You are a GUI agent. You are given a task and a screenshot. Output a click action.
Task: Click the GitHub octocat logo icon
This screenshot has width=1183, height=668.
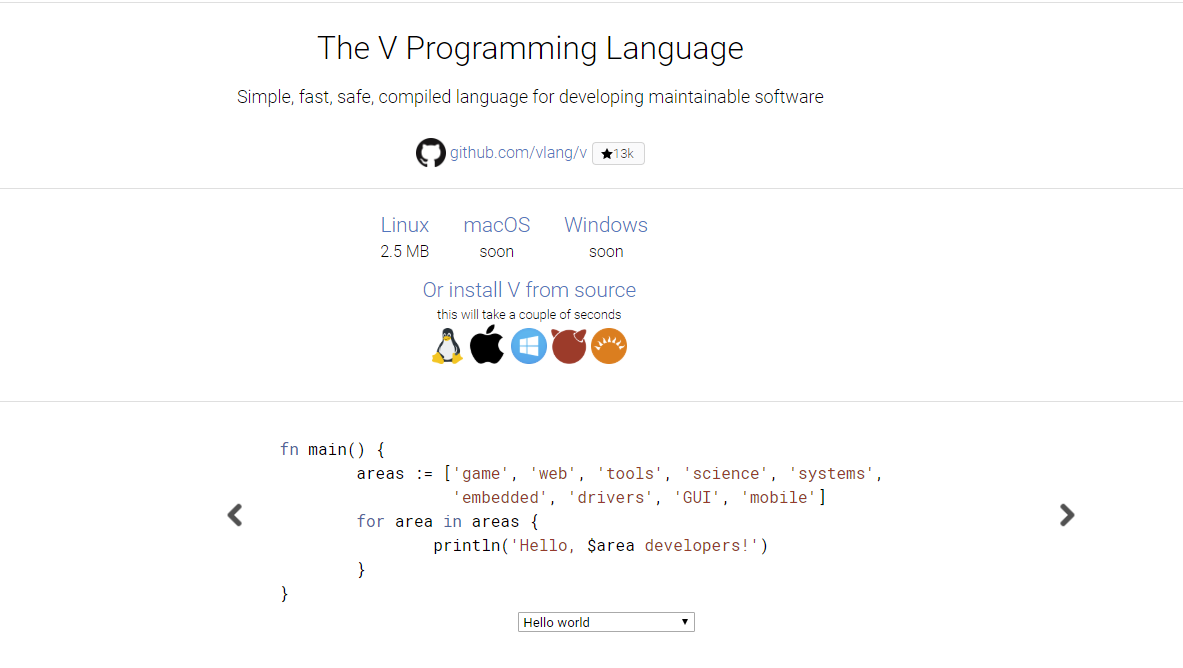tap(430, 152)
